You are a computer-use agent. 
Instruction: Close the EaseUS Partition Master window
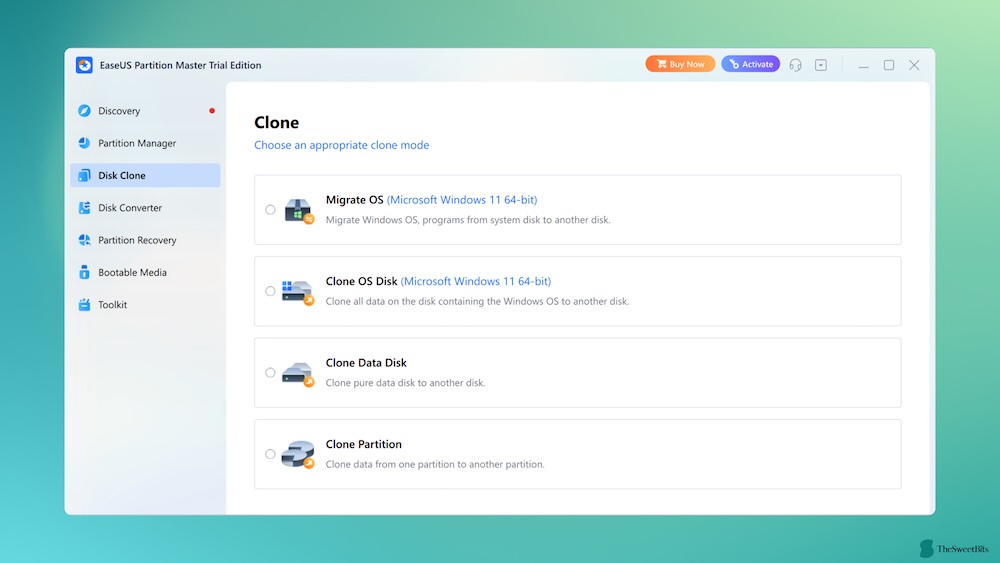tap(914, 65)
